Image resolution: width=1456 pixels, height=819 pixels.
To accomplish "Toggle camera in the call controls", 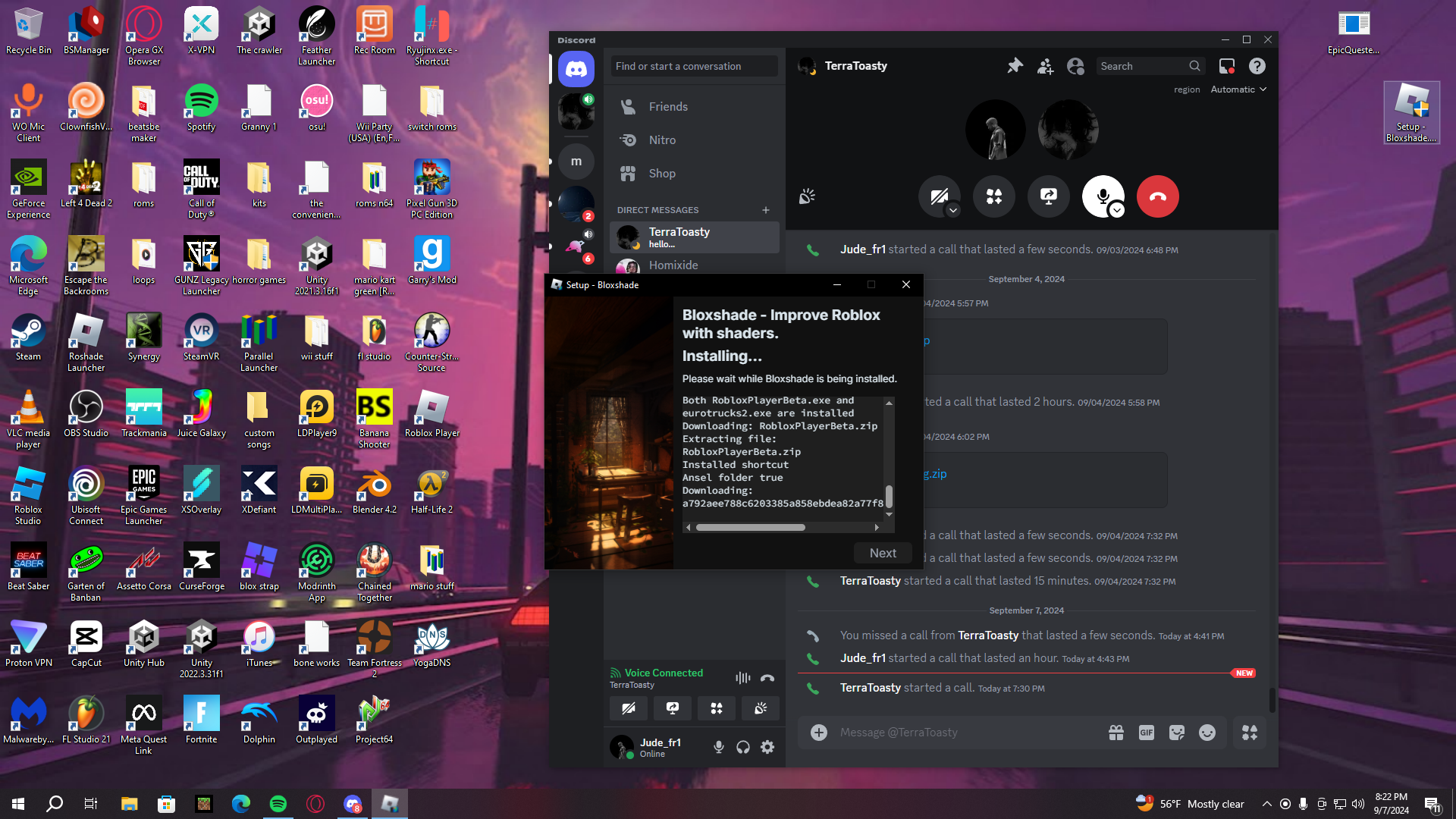I will pos(938,196).
